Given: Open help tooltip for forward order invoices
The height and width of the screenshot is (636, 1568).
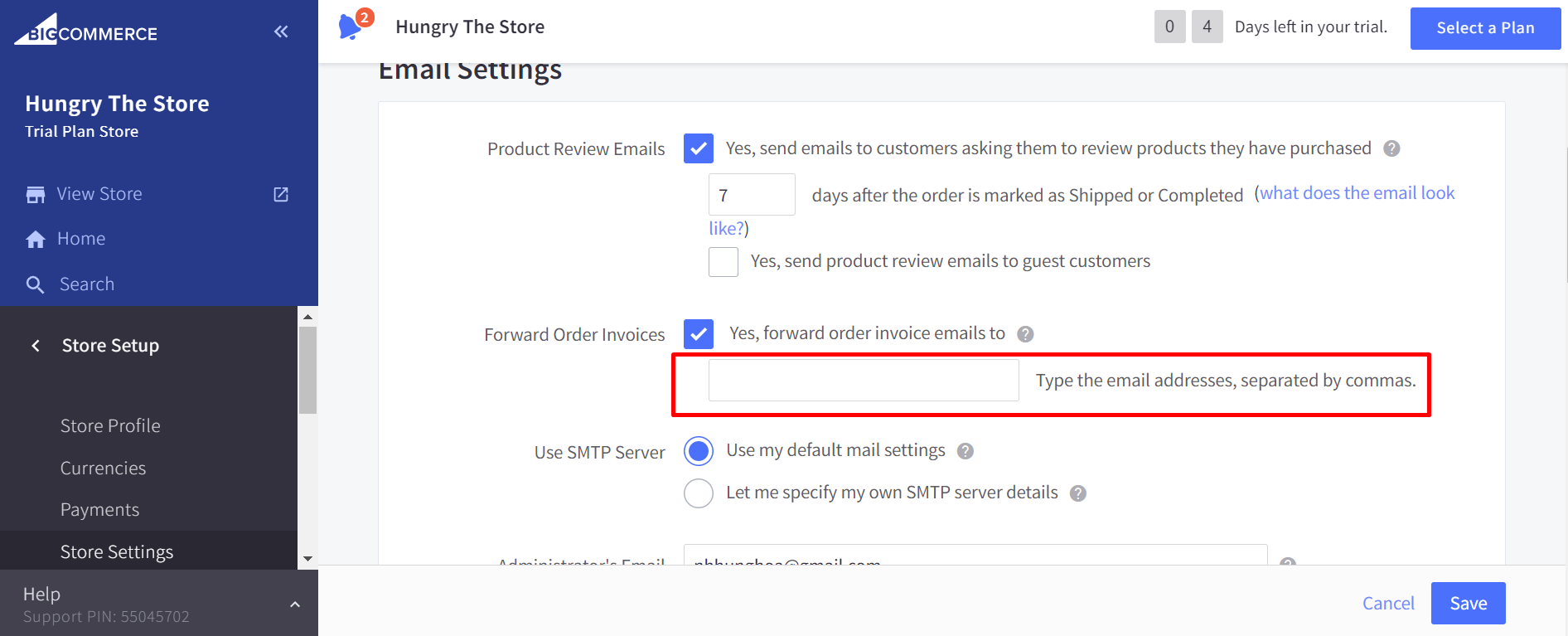Looking at the screenshot, I should tap(1025, 334).
